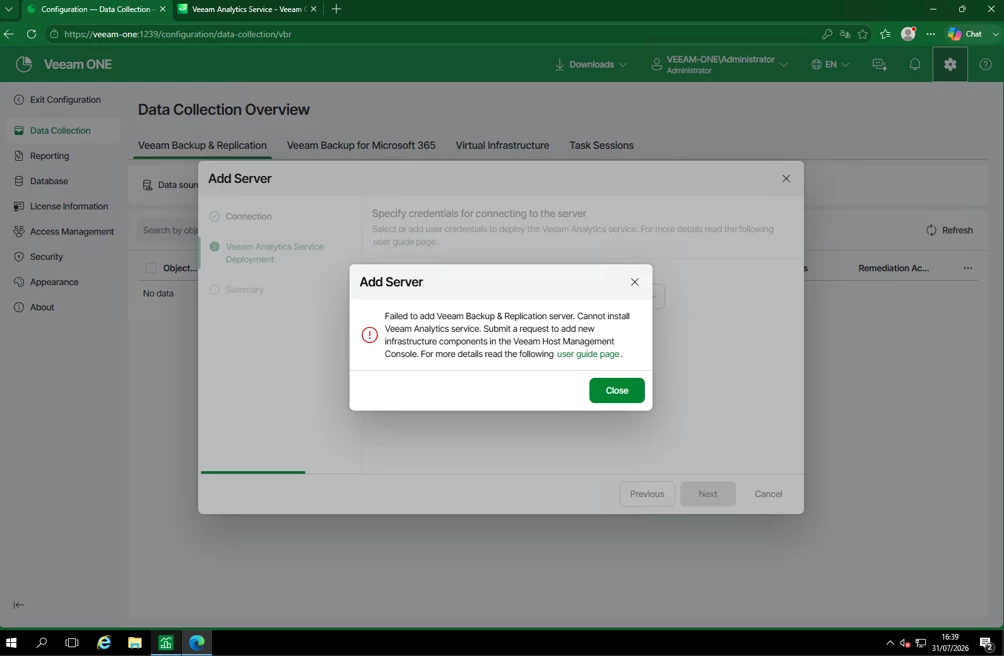This screenshot has height=656, width=1004.
Task: Open taskbar search icon
Action: [x=42, y=643]
